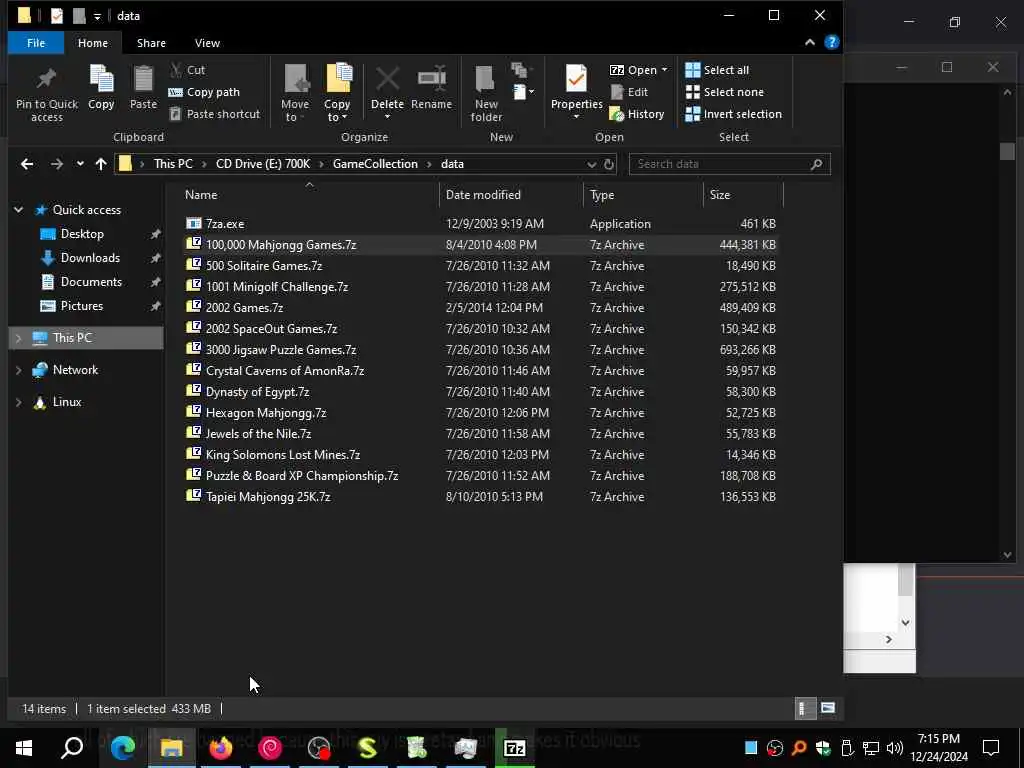Go up one folder level arrow
1024x768 pixels.
click(x=101, y=164)
